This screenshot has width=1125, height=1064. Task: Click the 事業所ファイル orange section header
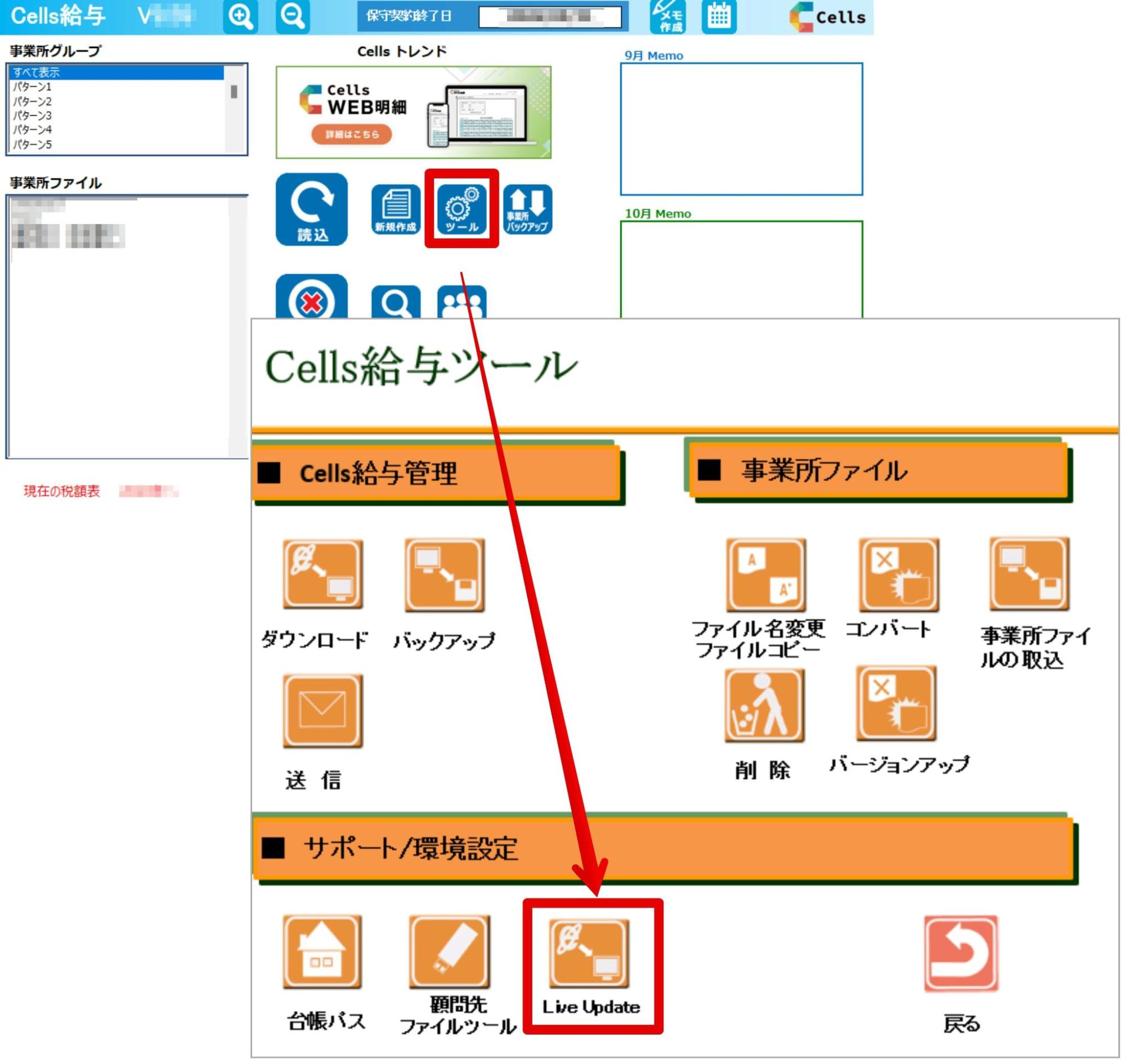(878, 470)
